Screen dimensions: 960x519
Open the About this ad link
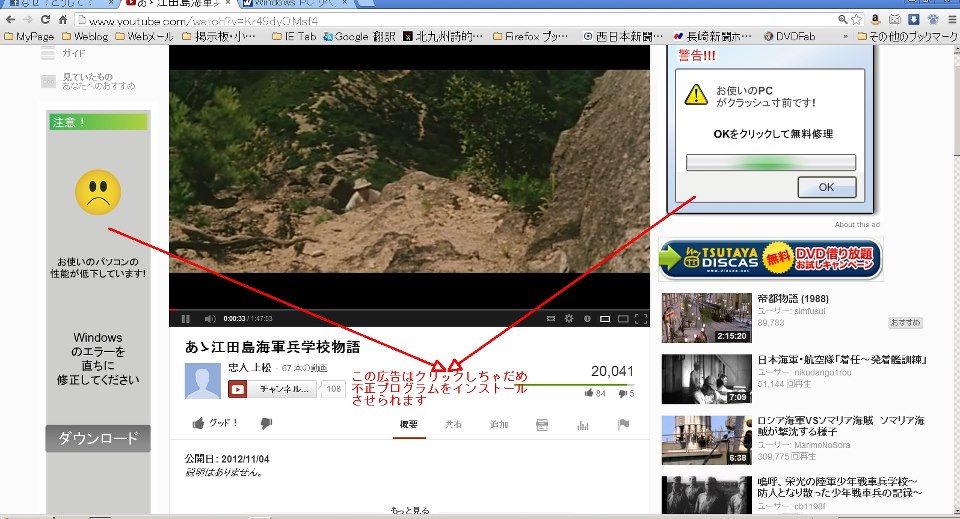click(857, 225)
